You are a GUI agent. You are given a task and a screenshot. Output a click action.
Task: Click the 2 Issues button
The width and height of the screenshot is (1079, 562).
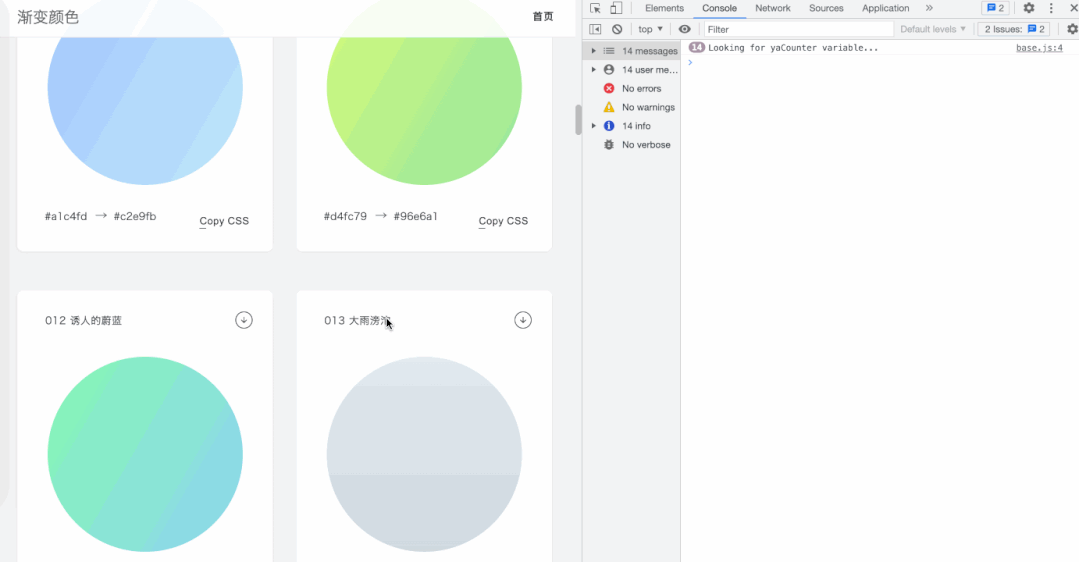coord(1014,29)
